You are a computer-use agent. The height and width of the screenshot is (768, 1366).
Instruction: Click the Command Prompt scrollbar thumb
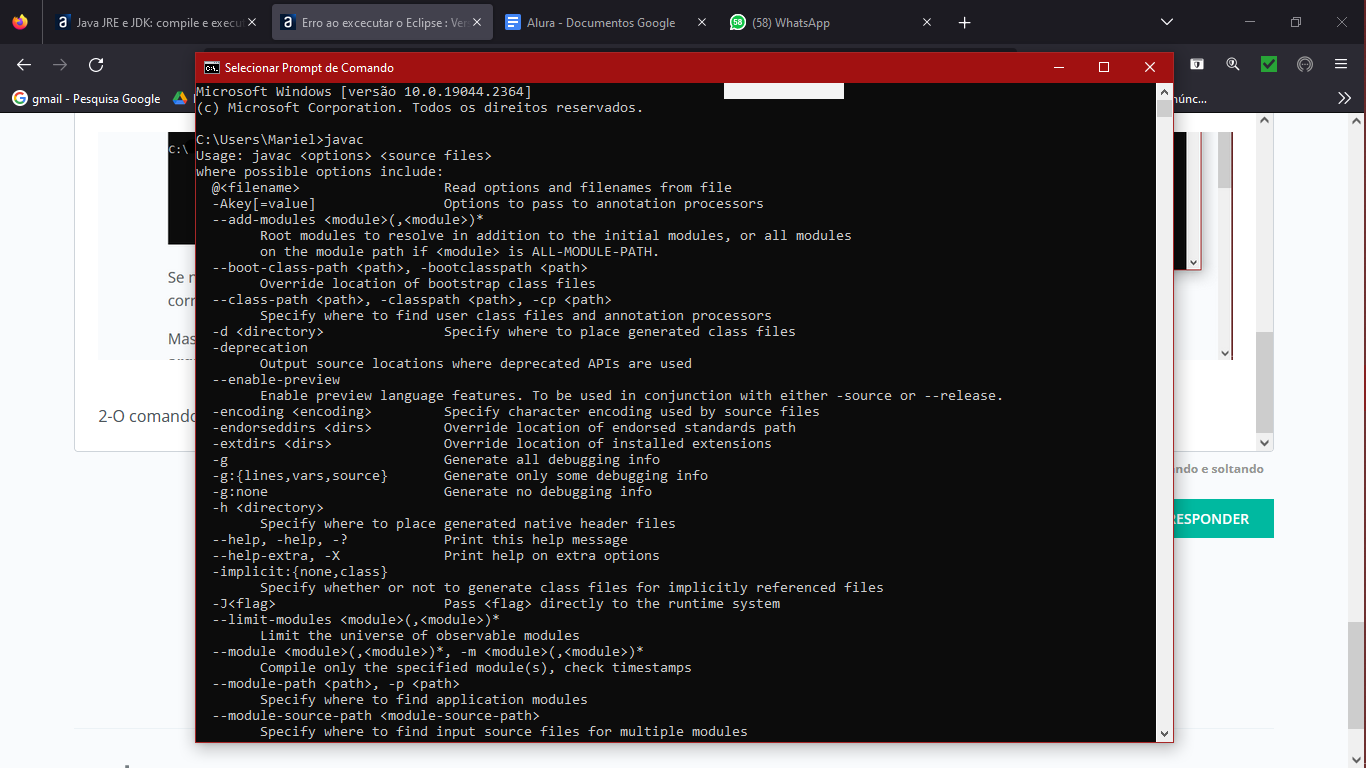point(1164,108)
